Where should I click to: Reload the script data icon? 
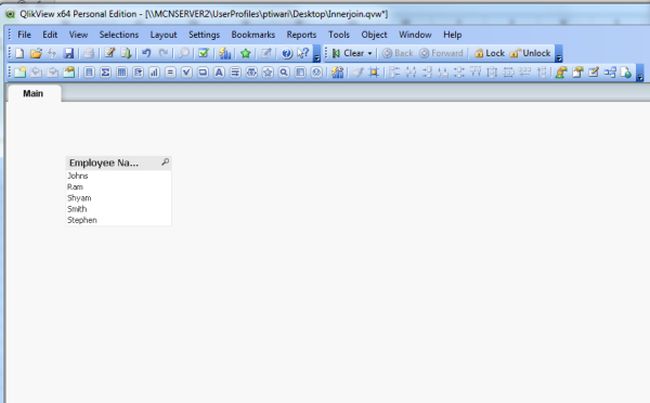126,53
